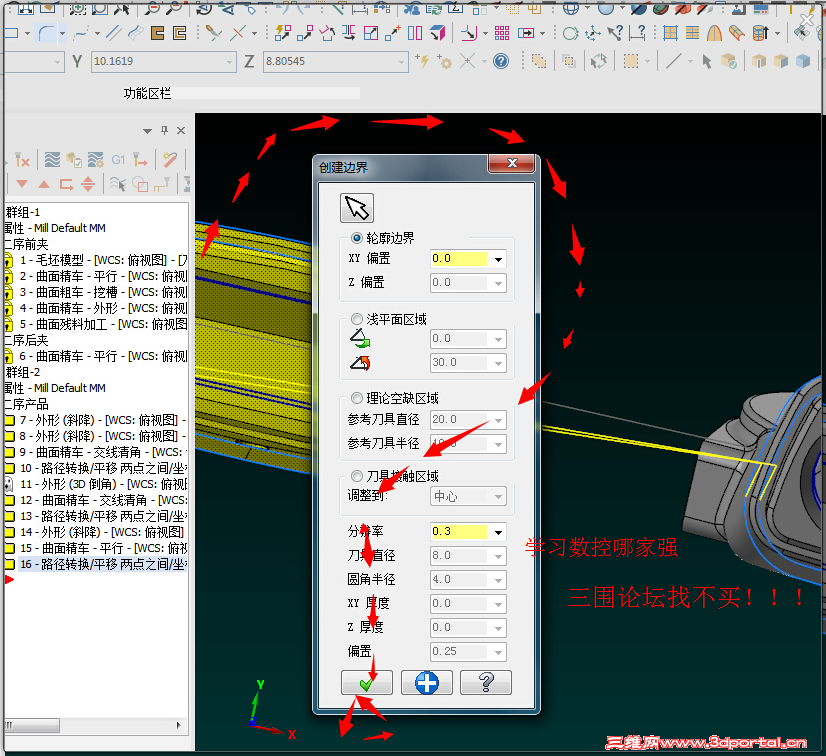Open the XY 偏置 dropdown in the dialog
826x756 pixels.
(497, 258)
